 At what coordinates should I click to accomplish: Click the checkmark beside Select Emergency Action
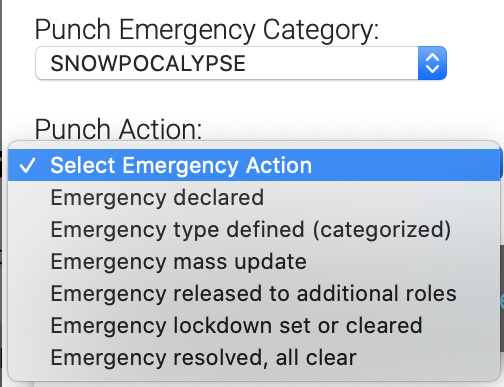[27, 165]
